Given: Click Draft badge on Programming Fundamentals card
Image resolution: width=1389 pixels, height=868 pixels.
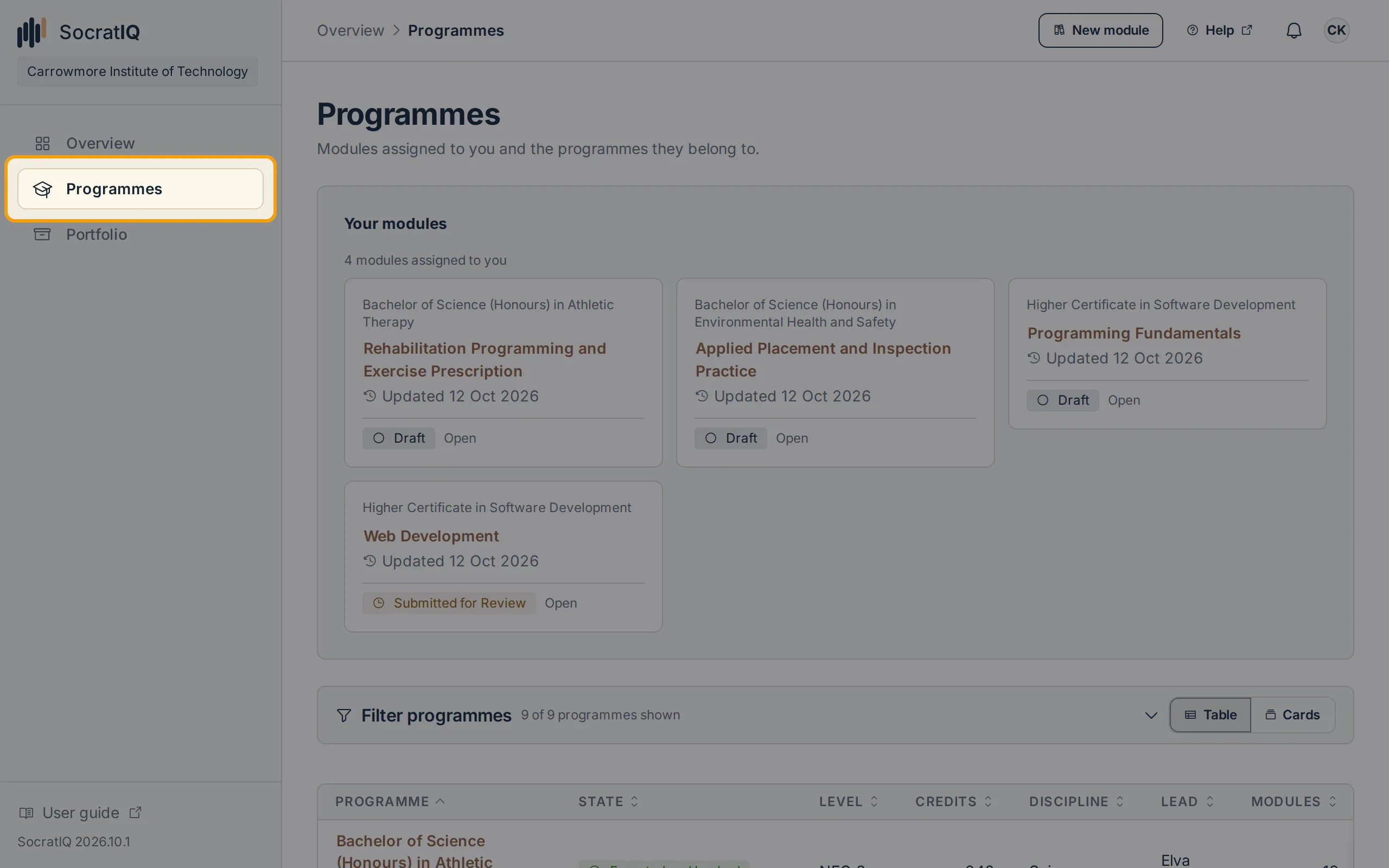Looking at the screenshot, I should 1062,400.
